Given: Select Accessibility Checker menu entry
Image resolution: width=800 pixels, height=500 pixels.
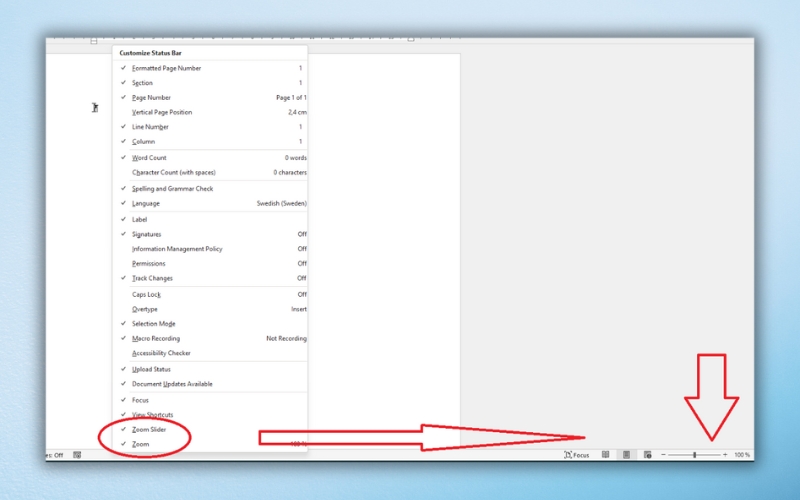Looking at the screenshot, I should (161, 353).
